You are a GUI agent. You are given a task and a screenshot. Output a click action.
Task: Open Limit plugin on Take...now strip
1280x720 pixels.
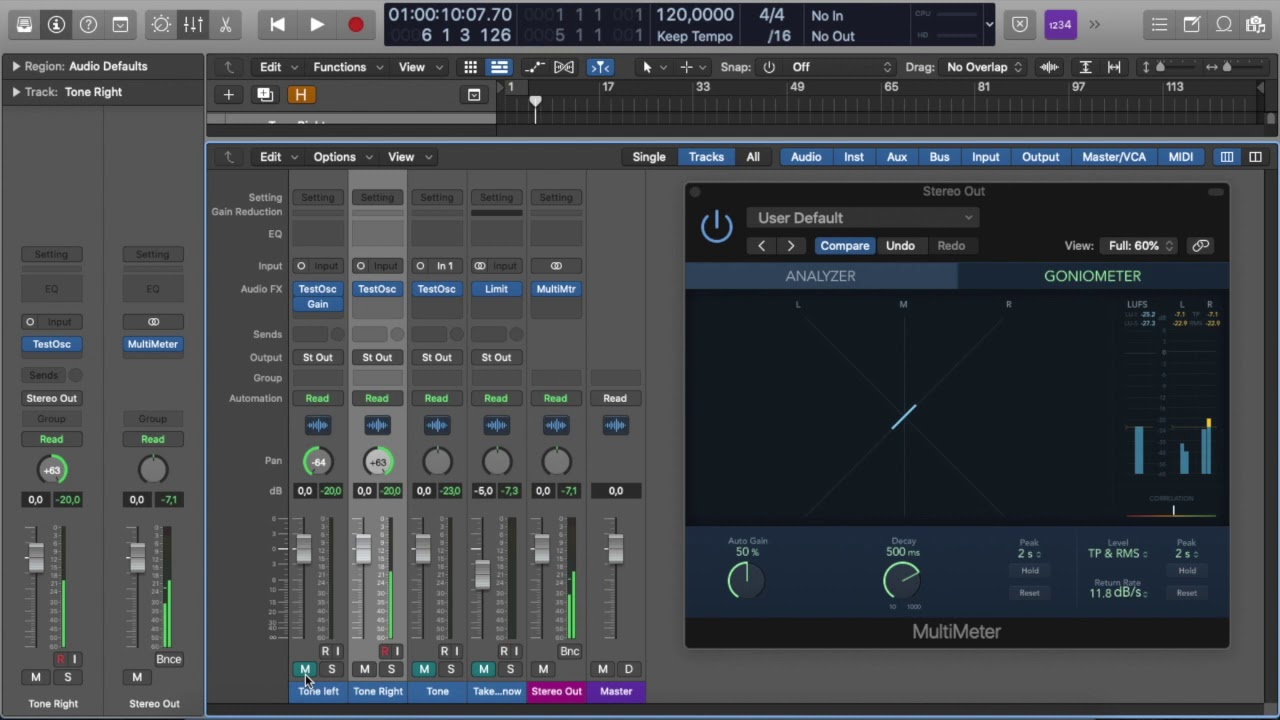pyautogui.click(x=496, y=289)
